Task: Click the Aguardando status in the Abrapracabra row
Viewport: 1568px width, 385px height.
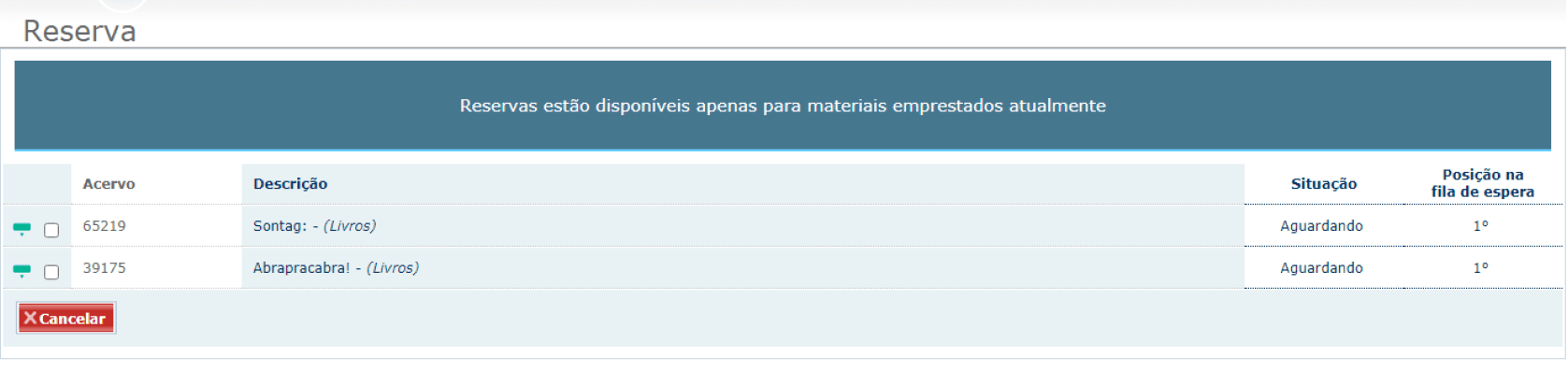Action: 1321,268
